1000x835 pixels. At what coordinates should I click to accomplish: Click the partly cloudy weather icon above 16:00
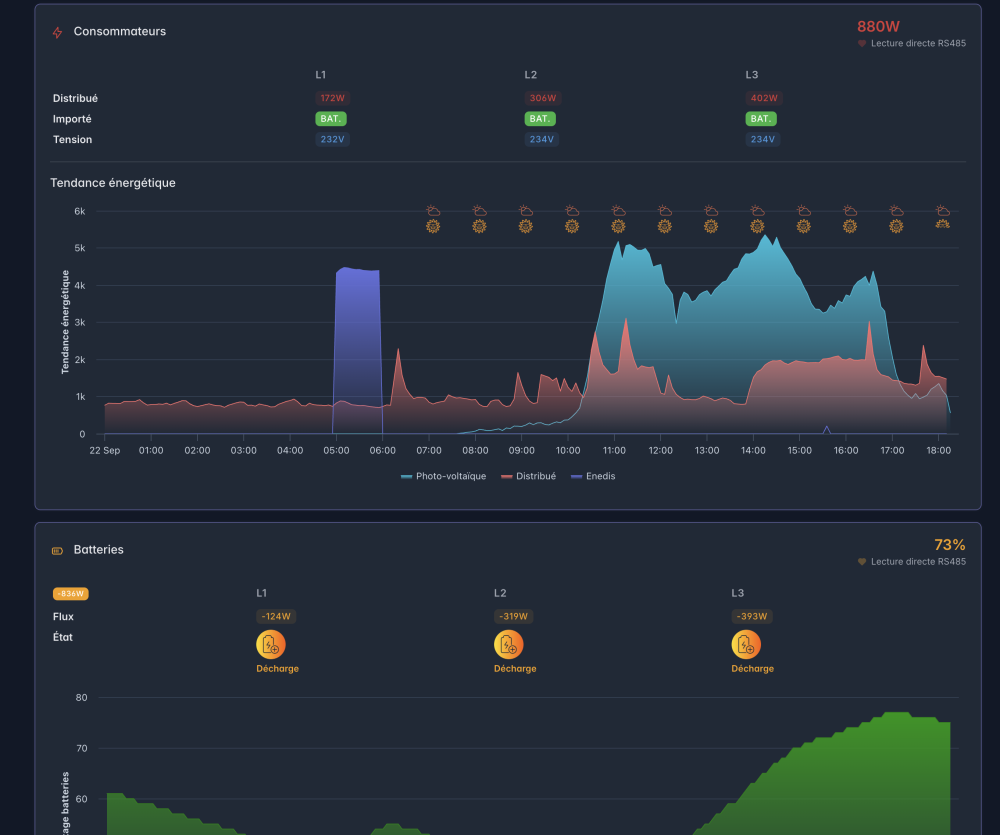[849, 211]
